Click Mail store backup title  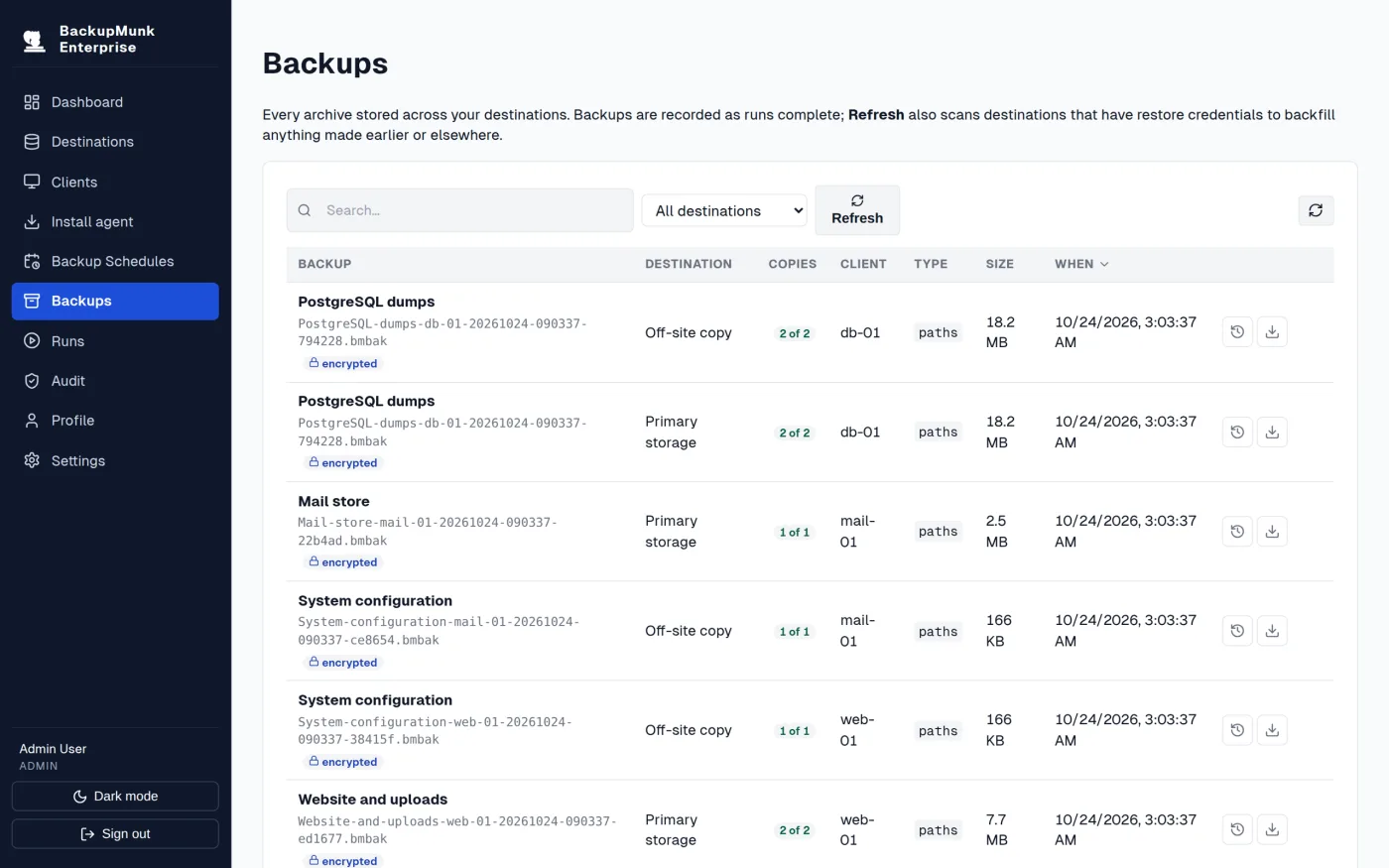pyautogui.click(x=333, y=502)
